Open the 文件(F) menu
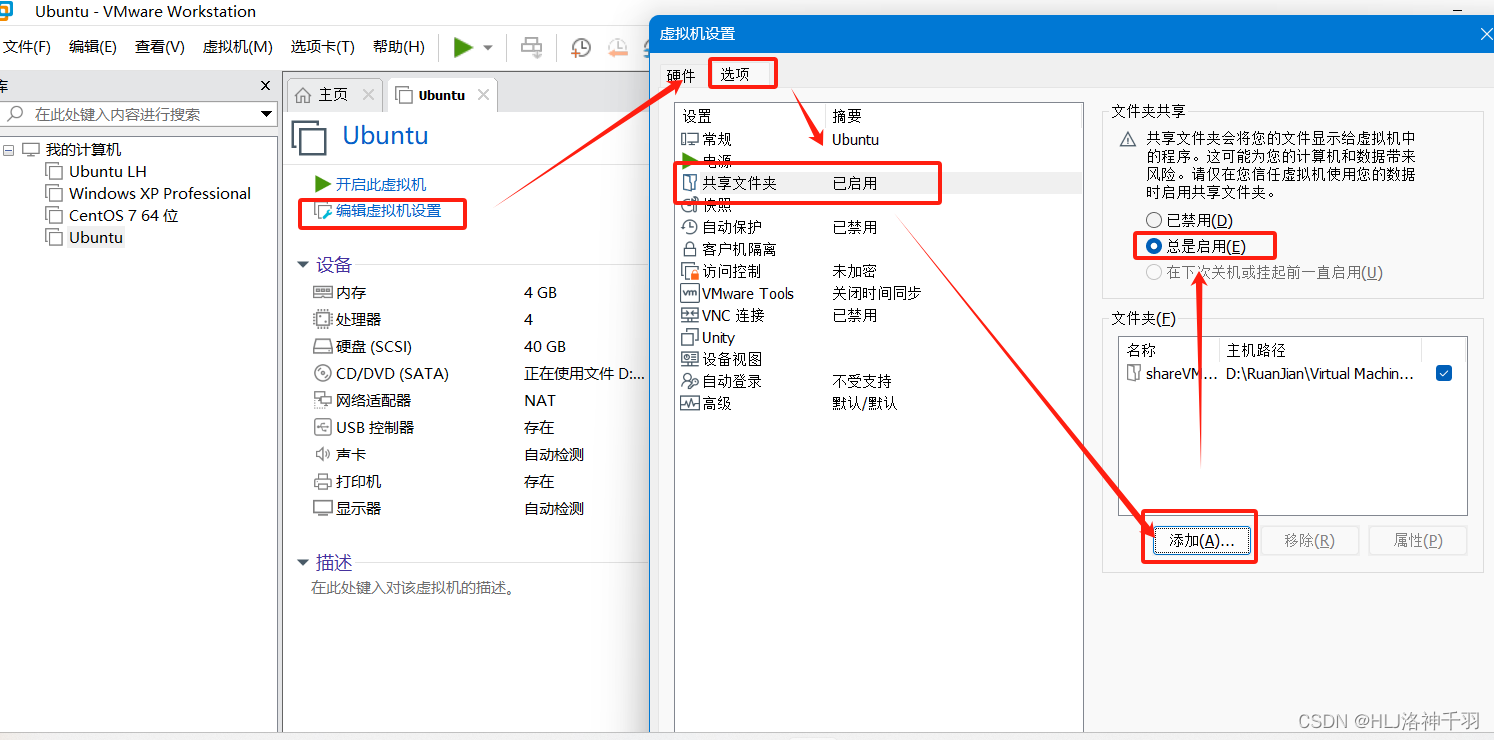Image resolution: width=1494 pixels, height=740 pixels. pos(27,47)
